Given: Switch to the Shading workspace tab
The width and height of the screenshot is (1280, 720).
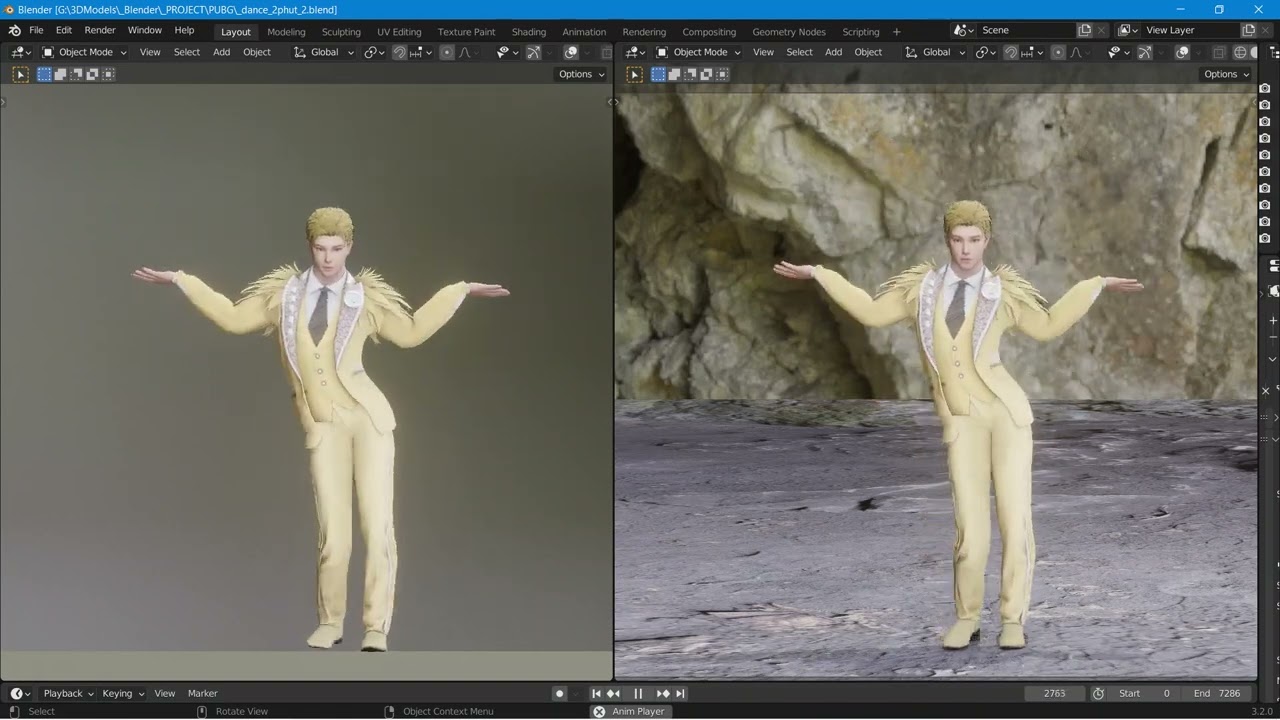Looking at the screenshot, I should (x=529, y=32).
